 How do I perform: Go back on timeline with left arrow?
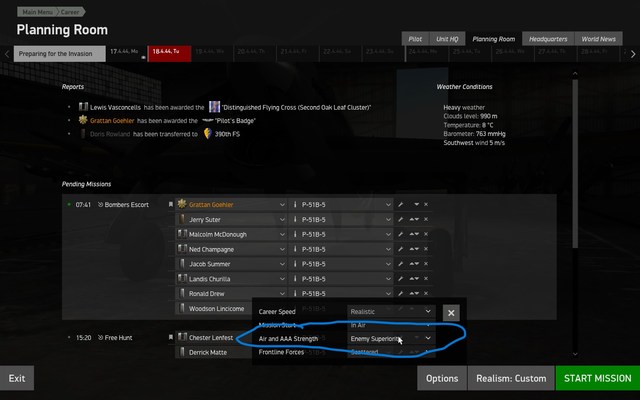pyautogui.click(x=7, y=54)
